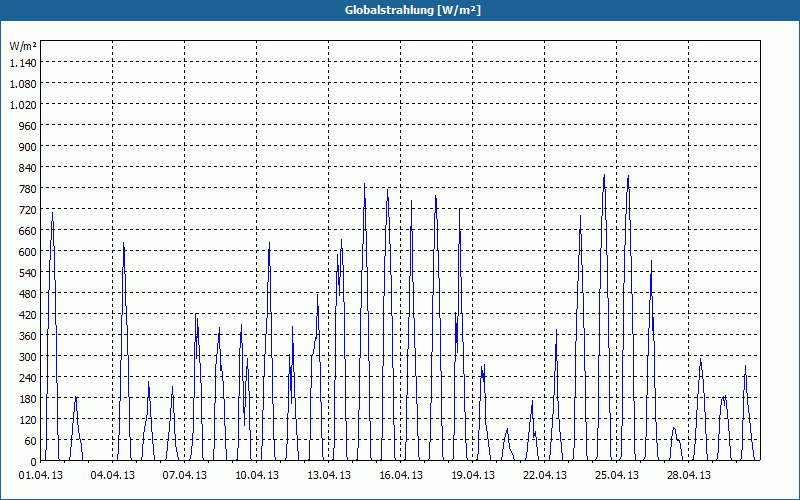Click the 600 y-axis label
800x500 pixels.
29,252
